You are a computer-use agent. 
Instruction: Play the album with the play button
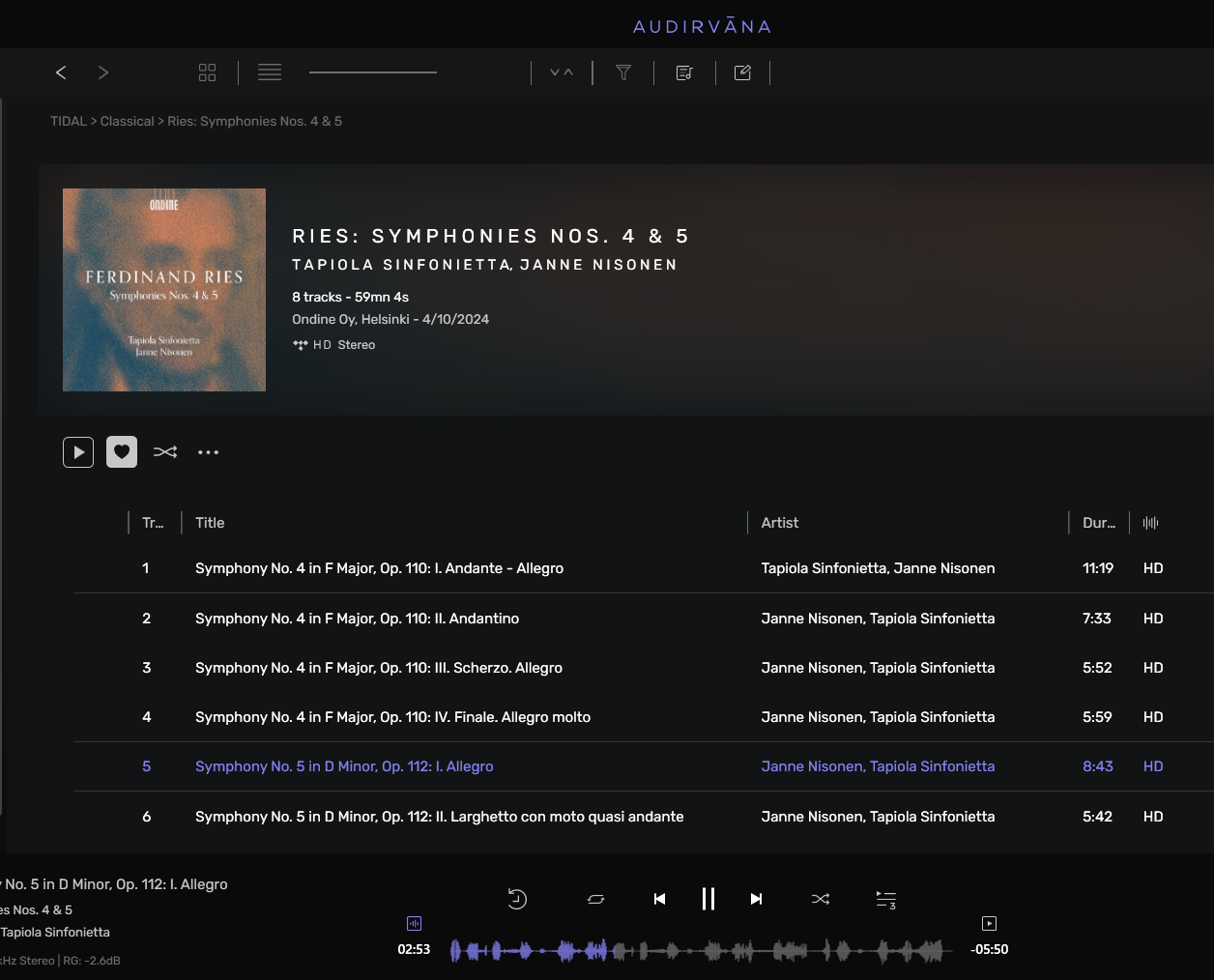78,452
